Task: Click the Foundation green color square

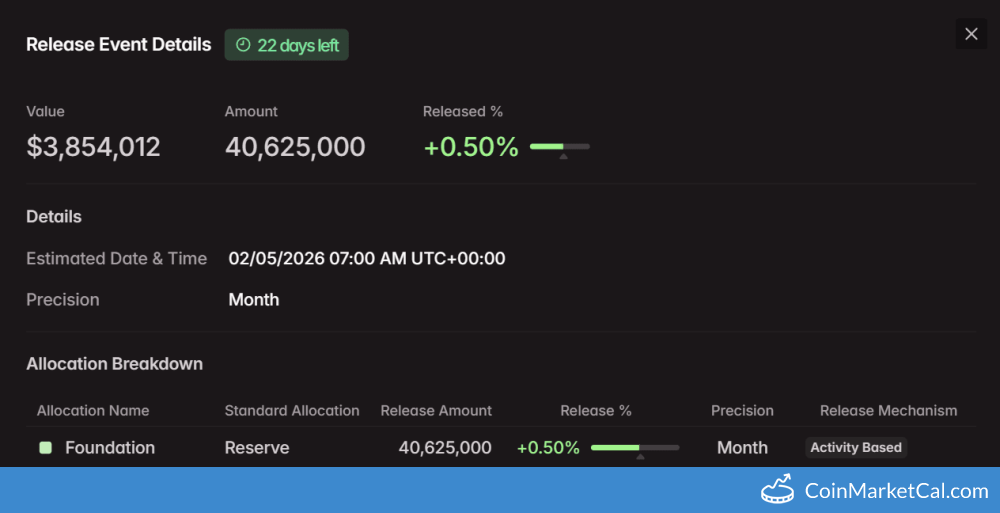Action: click(45, 447)
